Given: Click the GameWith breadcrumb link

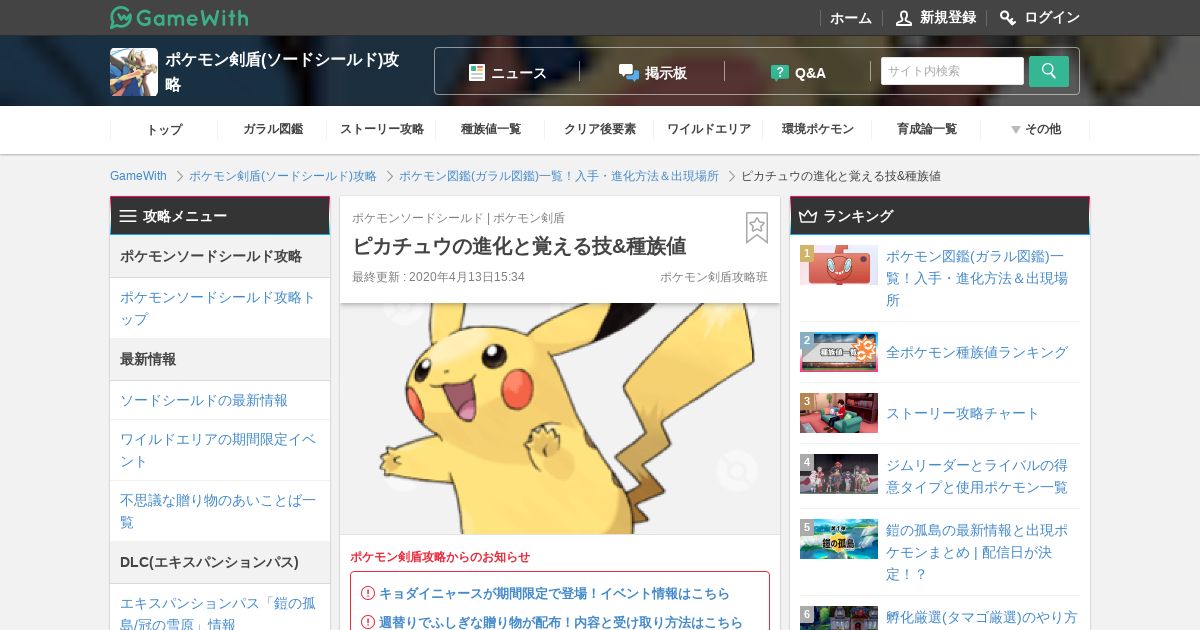Looking at the screenshot, I should 138,176.
